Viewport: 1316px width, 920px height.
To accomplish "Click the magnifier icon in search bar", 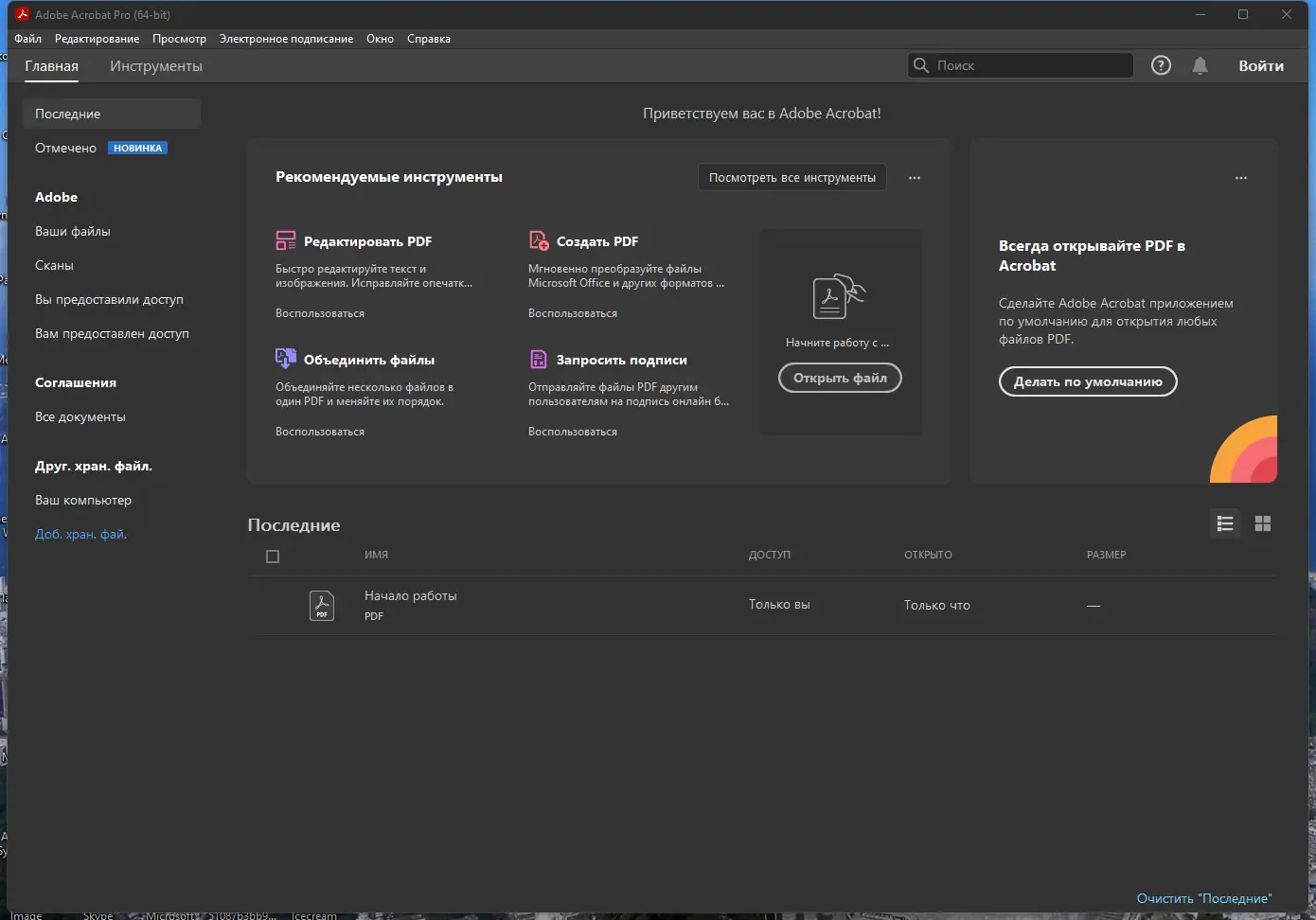I will coord(920,65).
